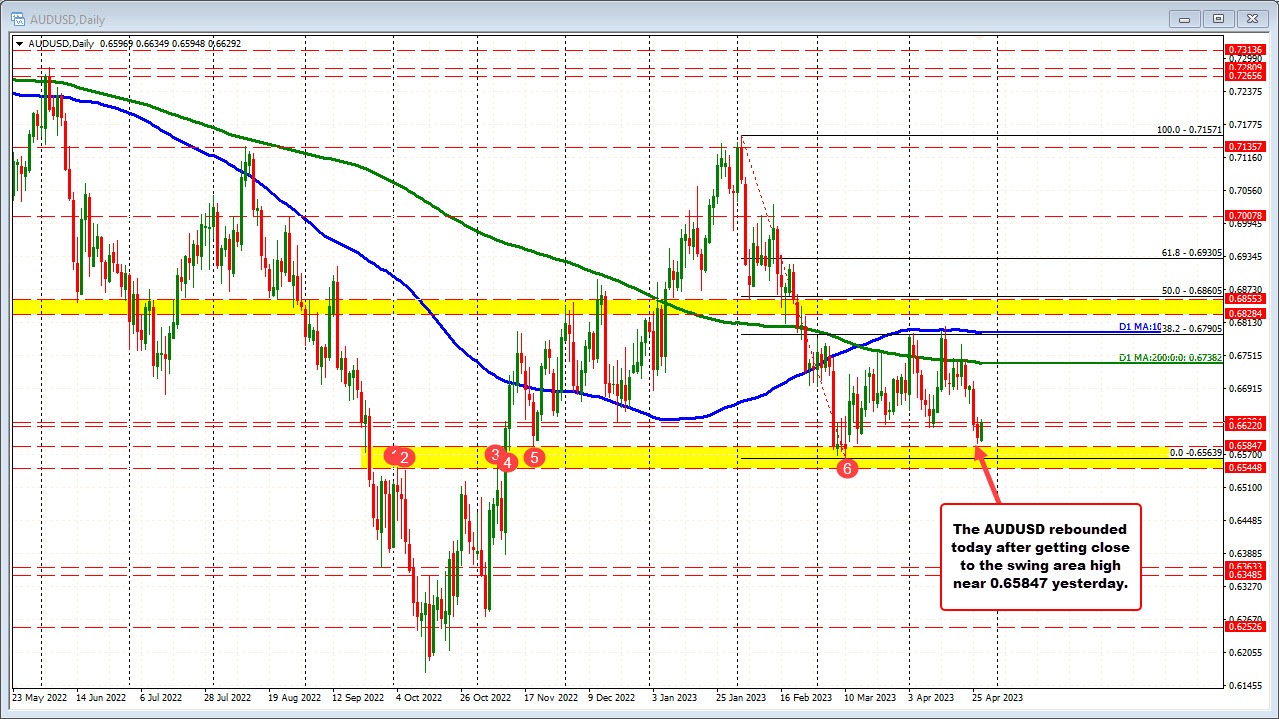Click the green 'D1 MA:200:0:0: 0.67382' label
The image size is (1279, 719).
point(1170,357)
